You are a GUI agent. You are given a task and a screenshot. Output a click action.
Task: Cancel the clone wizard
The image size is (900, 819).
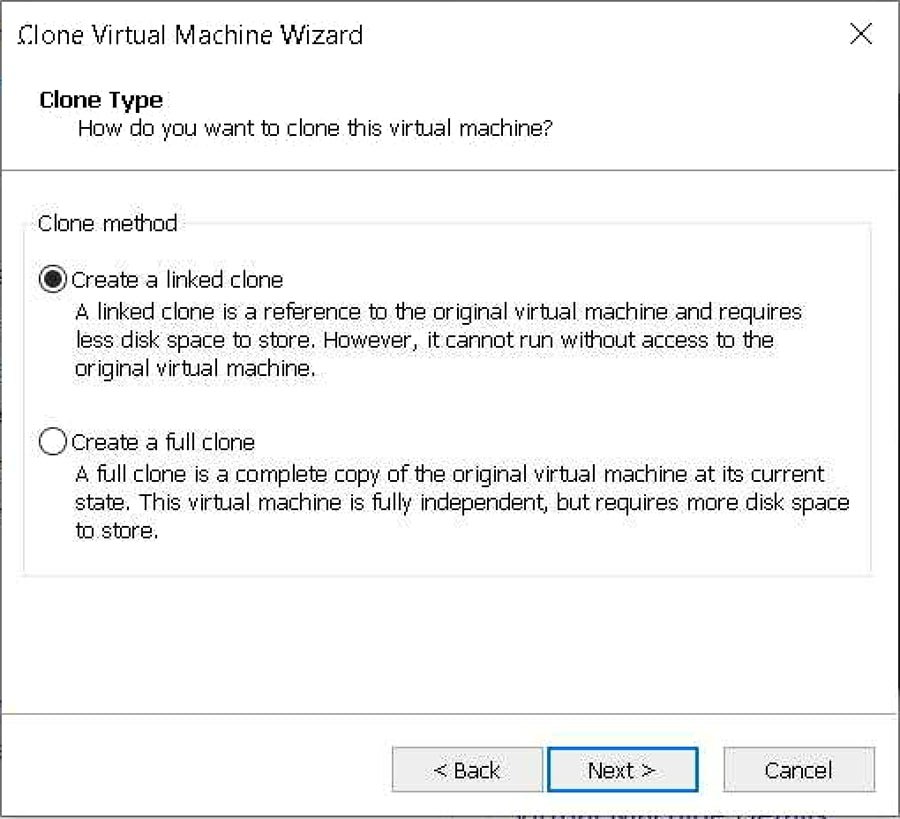pyautogui.click(x=798, y=770)
